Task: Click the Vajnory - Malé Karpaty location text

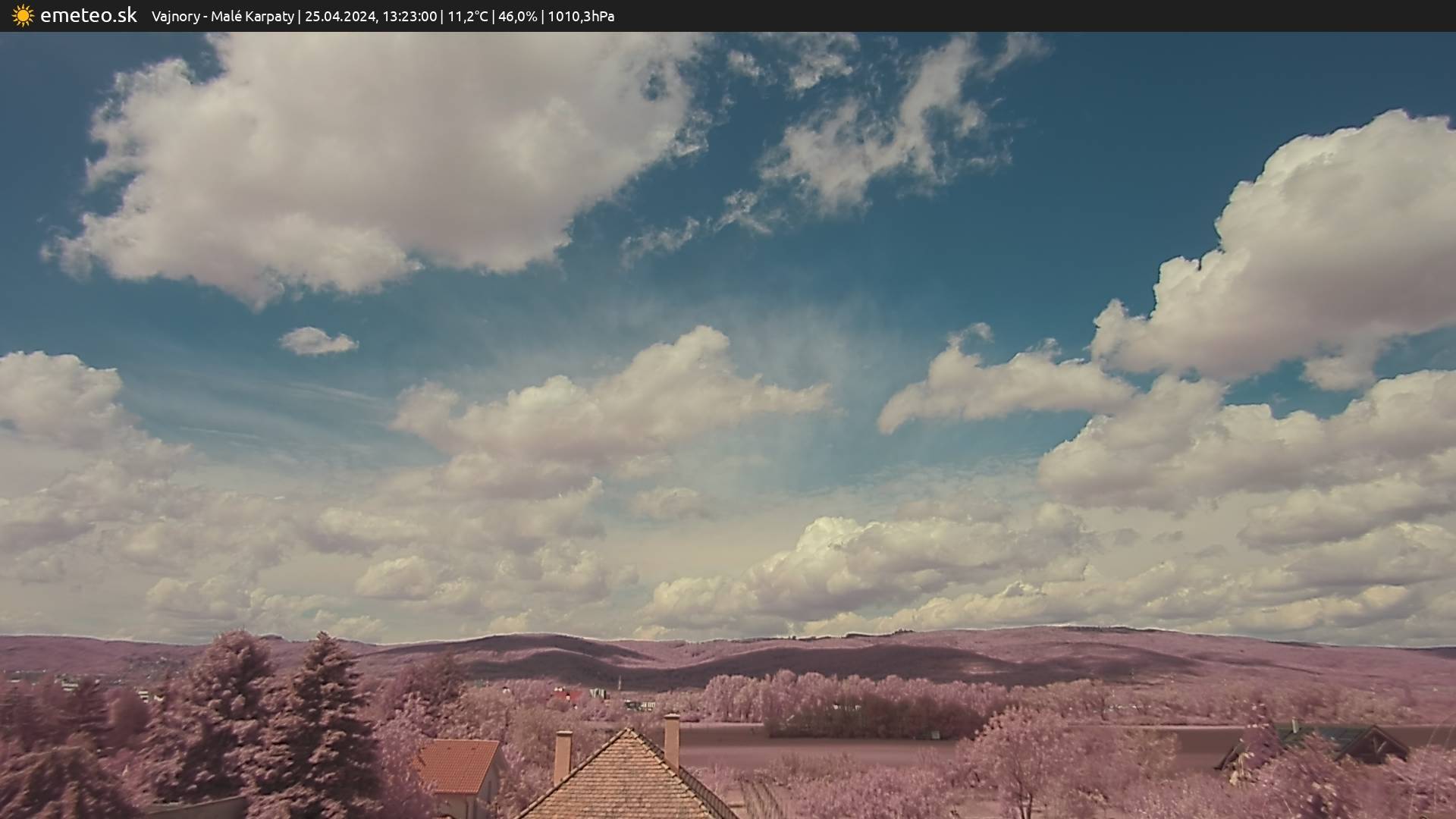Action: tap(222, 17)
